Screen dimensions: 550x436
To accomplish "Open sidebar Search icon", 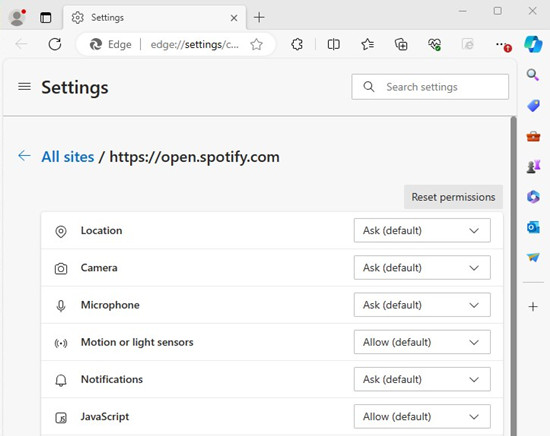I will [533, 75].
